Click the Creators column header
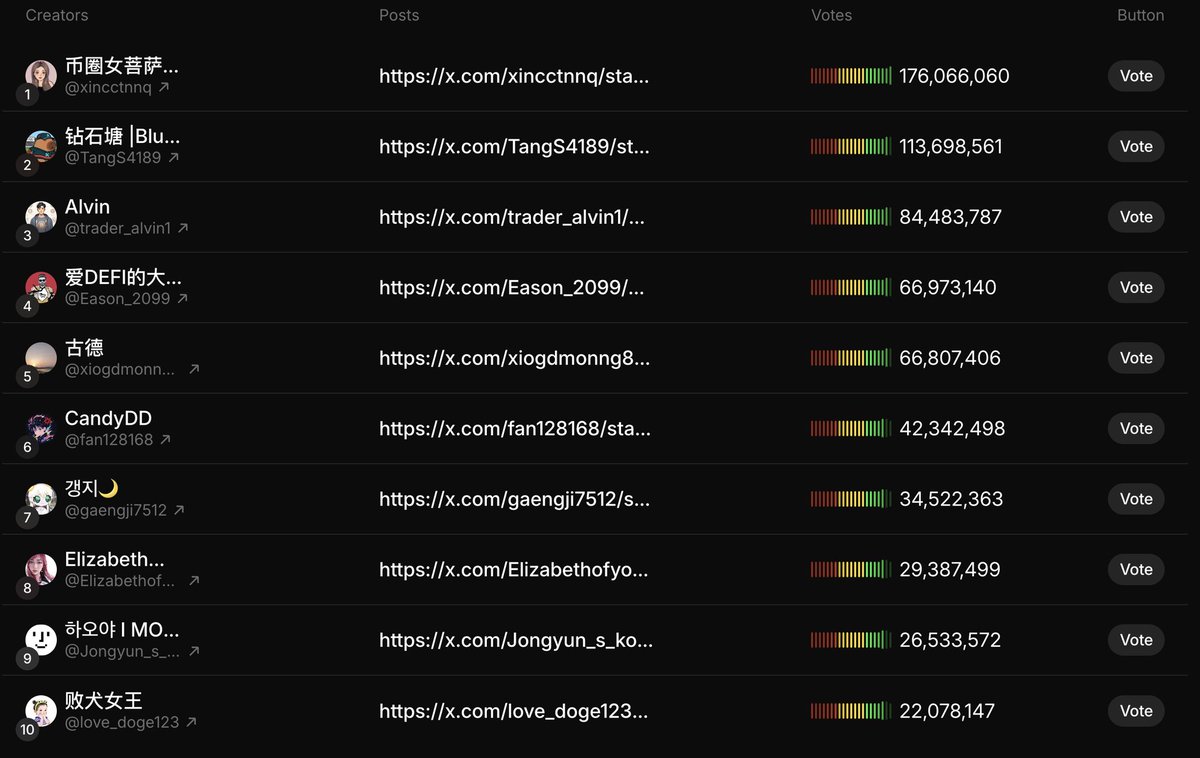The image size is (1200, 758). [56, 15]
